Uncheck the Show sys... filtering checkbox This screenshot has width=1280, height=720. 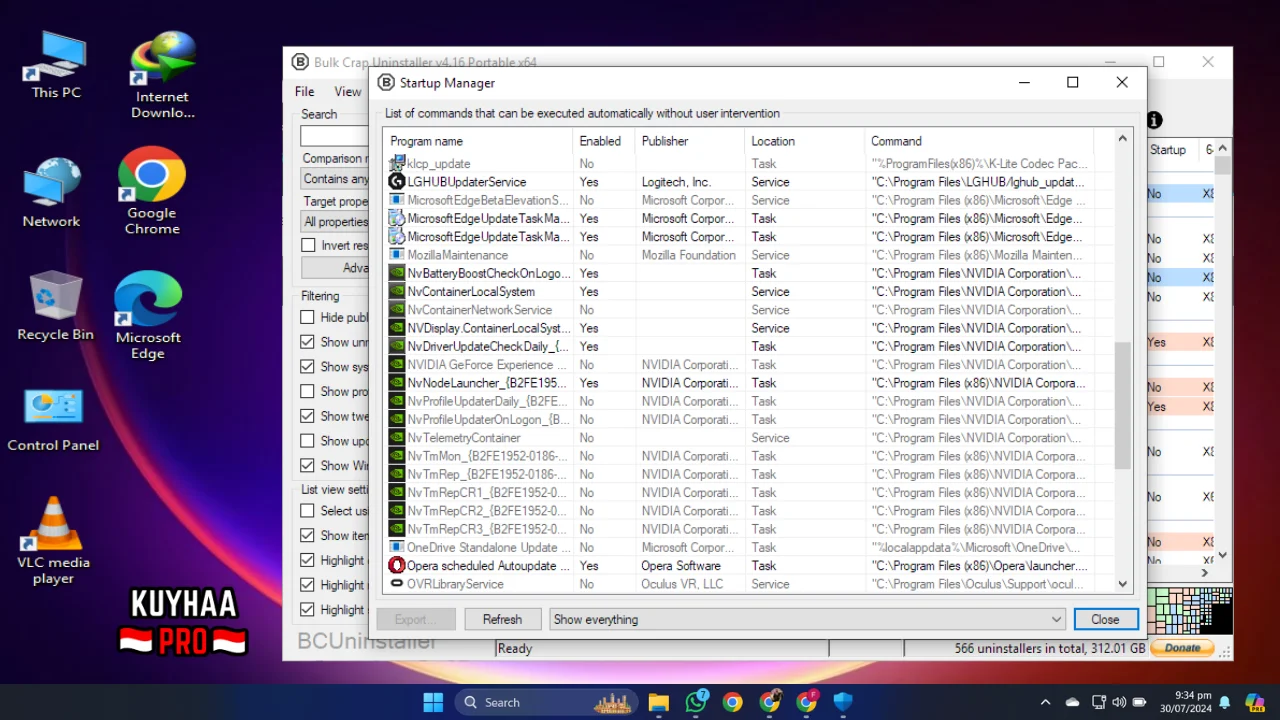pyautogui.click(x=308, y=367)
